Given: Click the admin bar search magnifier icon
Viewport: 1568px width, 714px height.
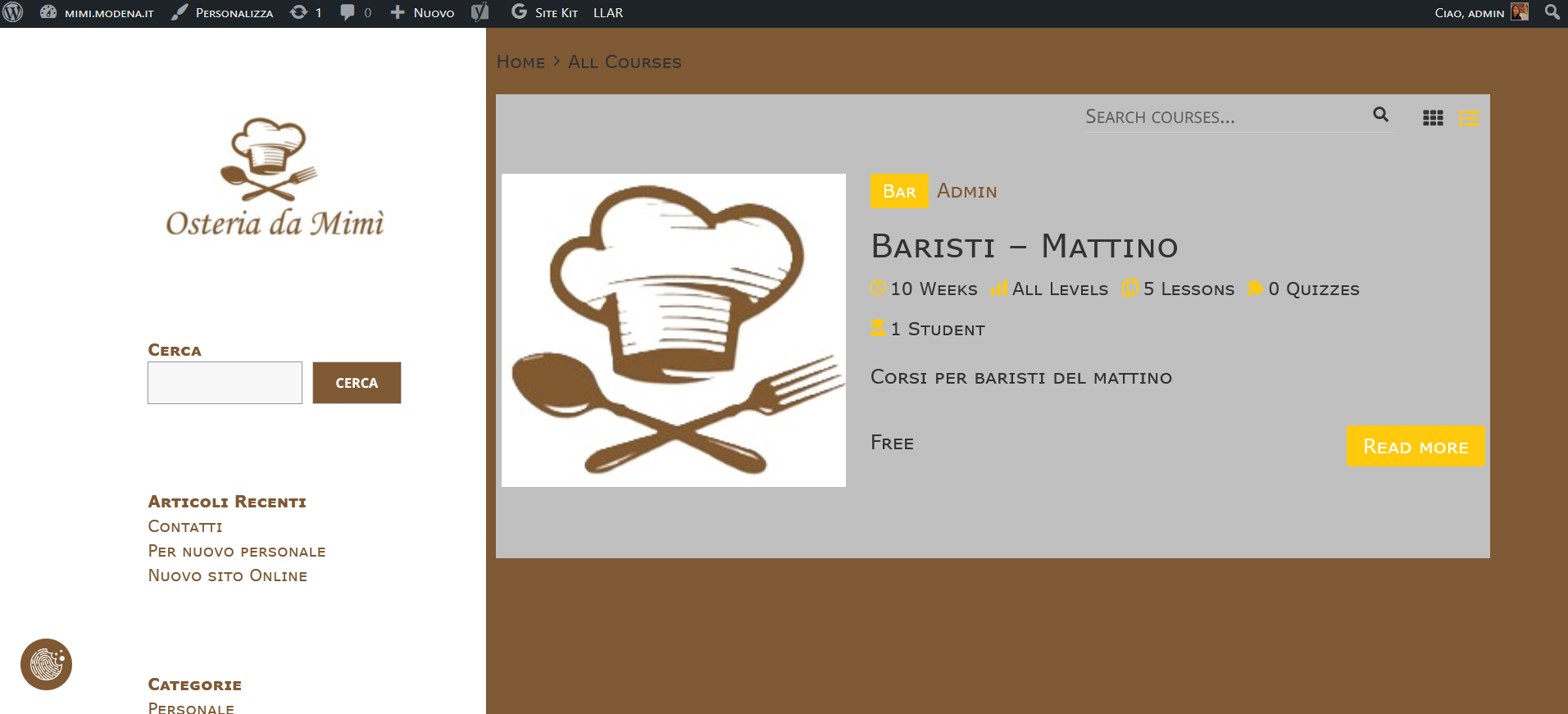Looking at the screenshot, I should [x=1552, y=12].
